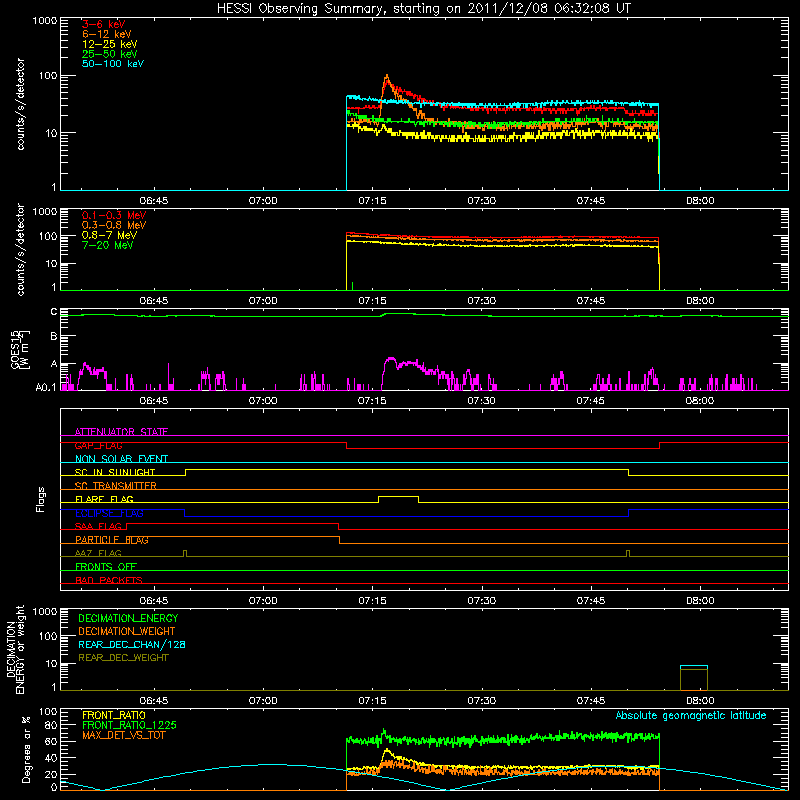Click the 07:30 tick label under top plot
The height and width of the screenshot is (800, 800).
[482, 201]
